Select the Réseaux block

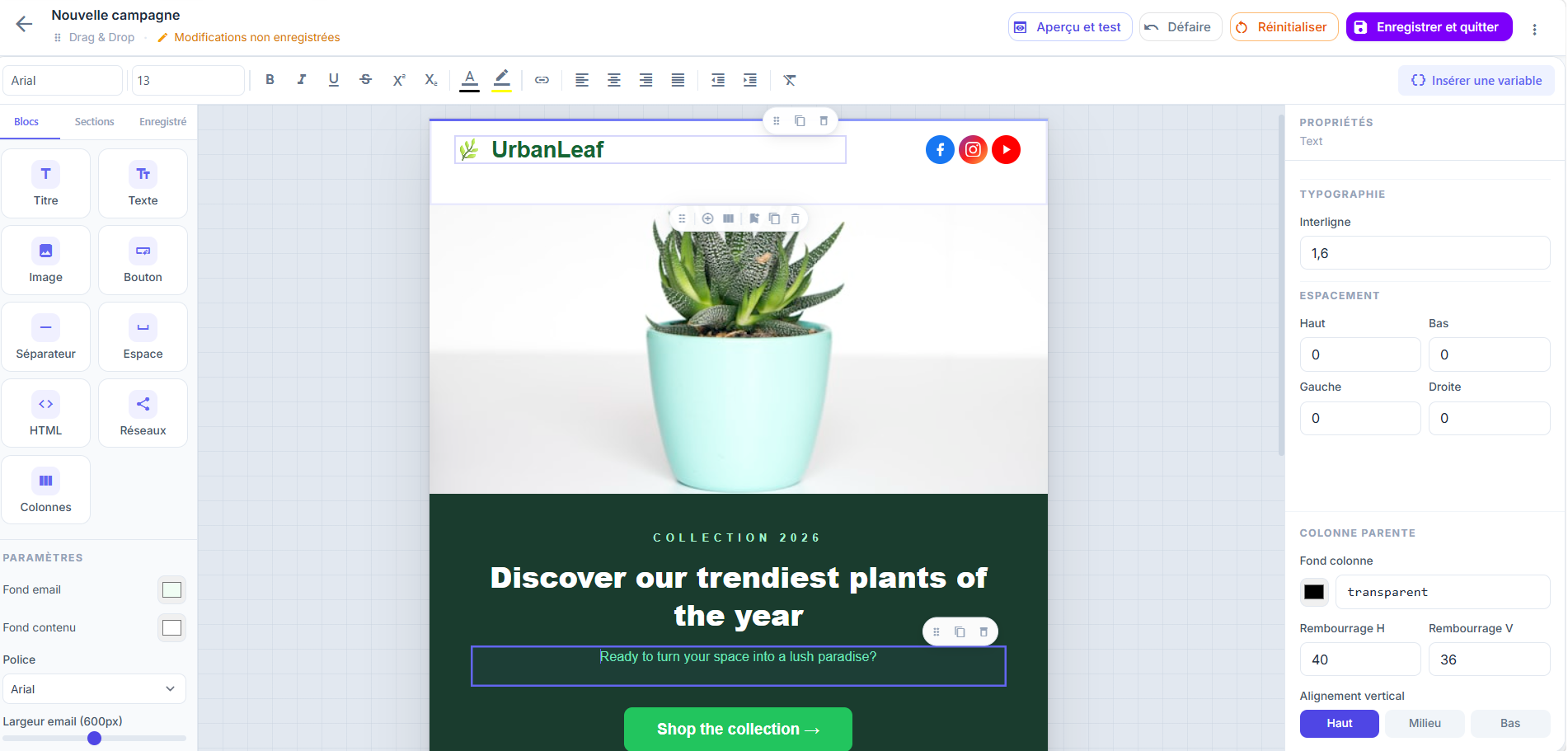143,413
